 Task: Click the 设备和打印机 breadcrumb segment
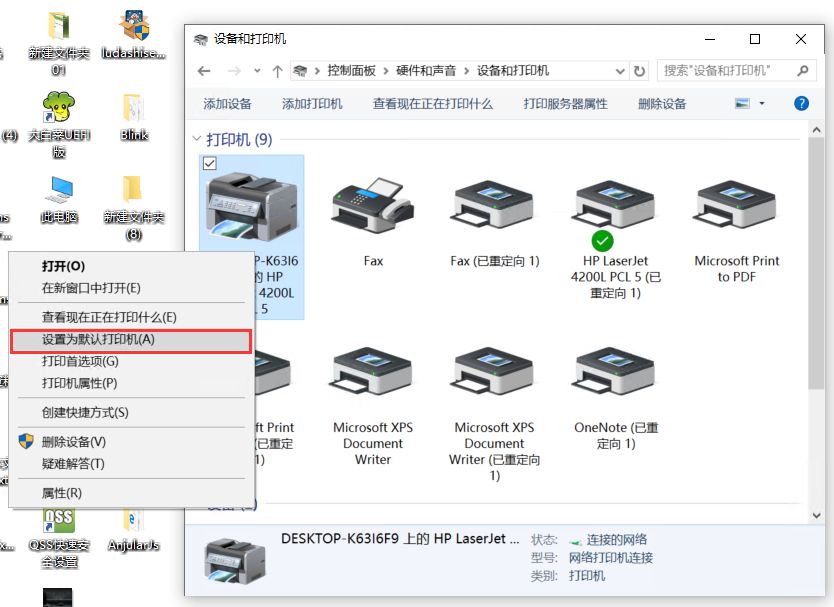coord(513,71)
